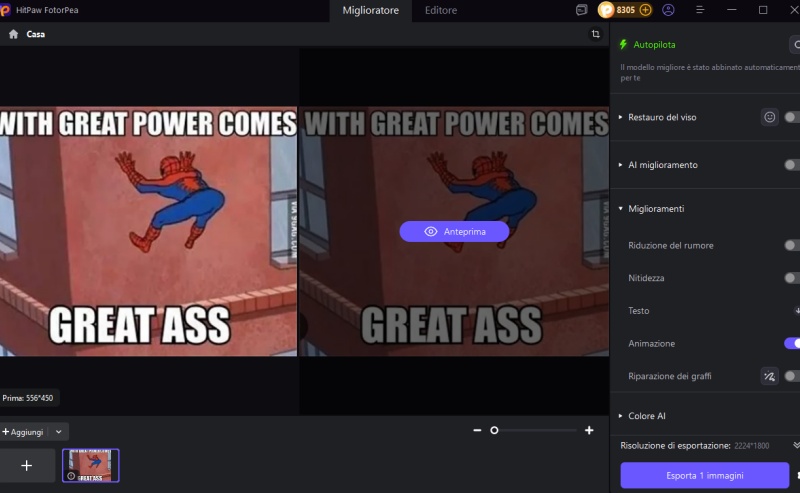Click the 2224*1800 export resolution value

[x=752, y=446]
